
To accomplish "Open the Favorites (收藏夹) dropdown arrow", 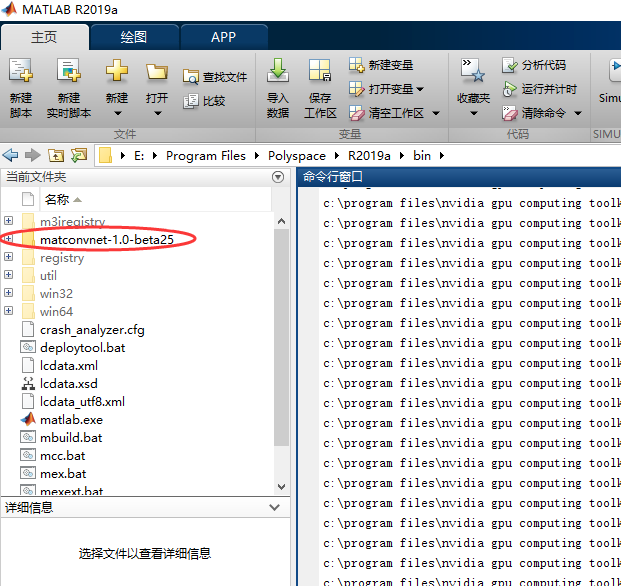I will (x=474, y=113).
